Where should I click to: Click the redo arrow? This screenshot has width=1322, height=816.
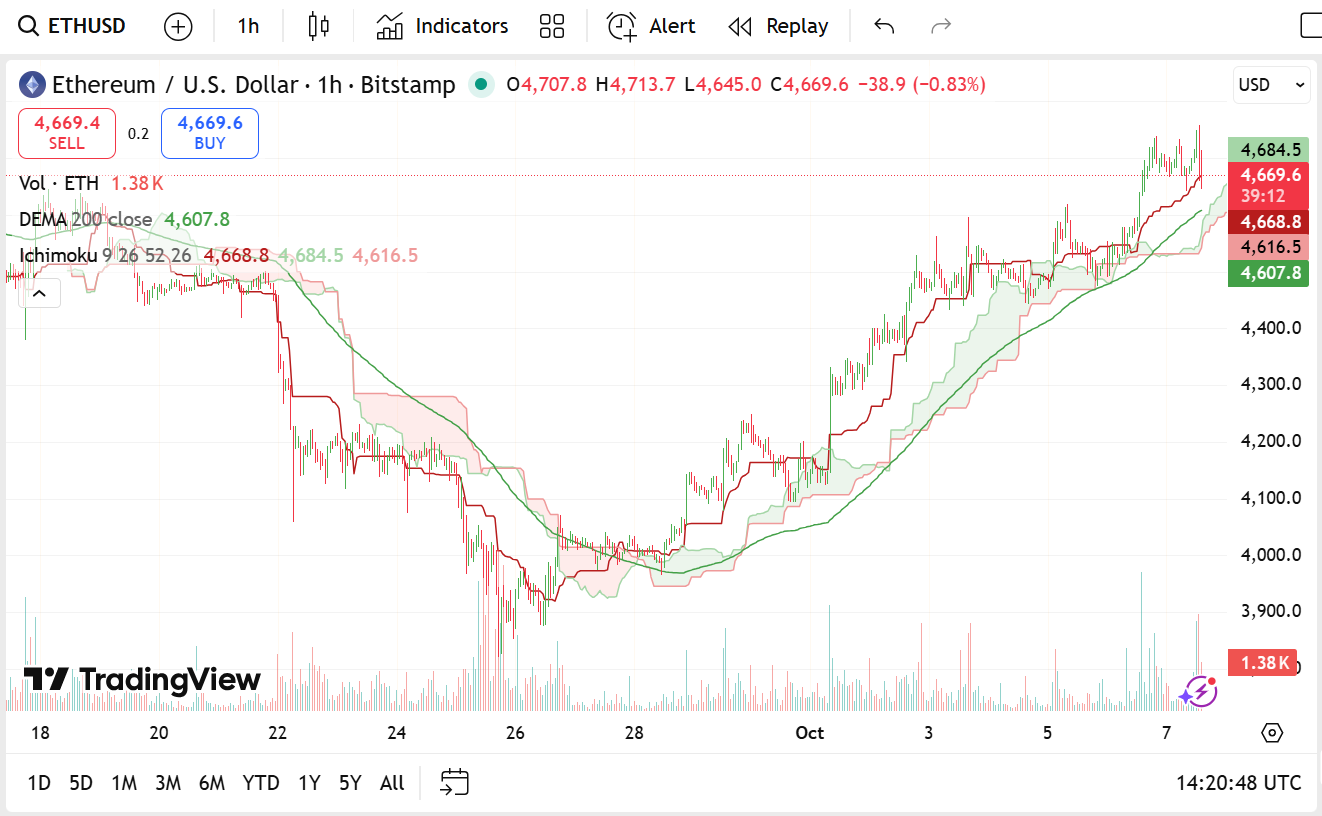tap(941, 26)
